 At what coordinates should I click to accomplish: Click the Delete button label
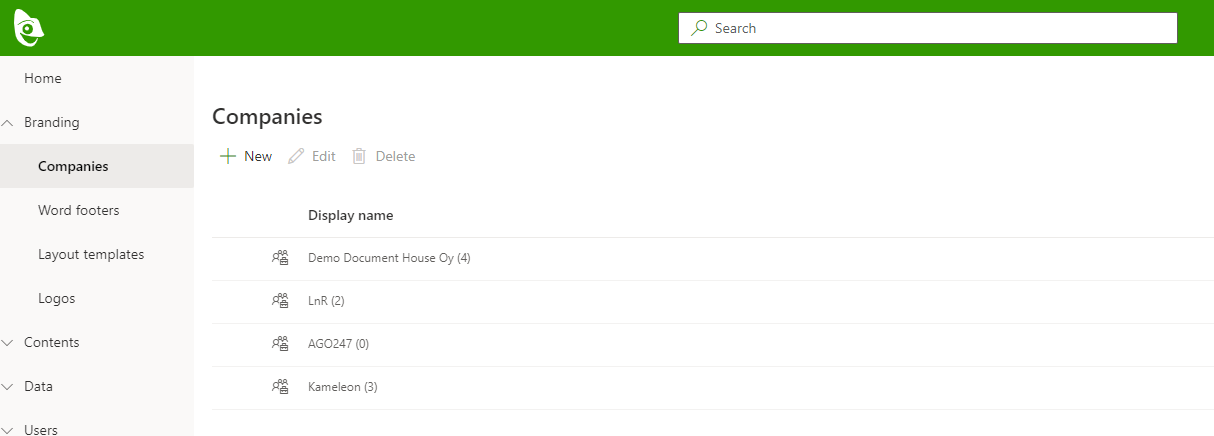pyautogui.click(x=395, y=156)
